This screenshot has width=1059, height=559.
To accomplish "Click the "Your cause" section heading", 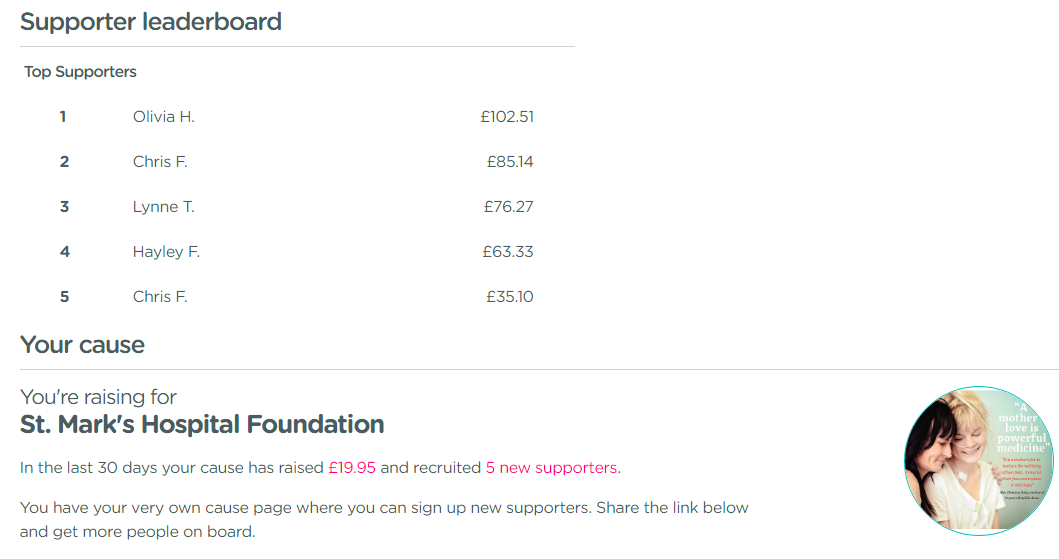I will tap(82, 345).
